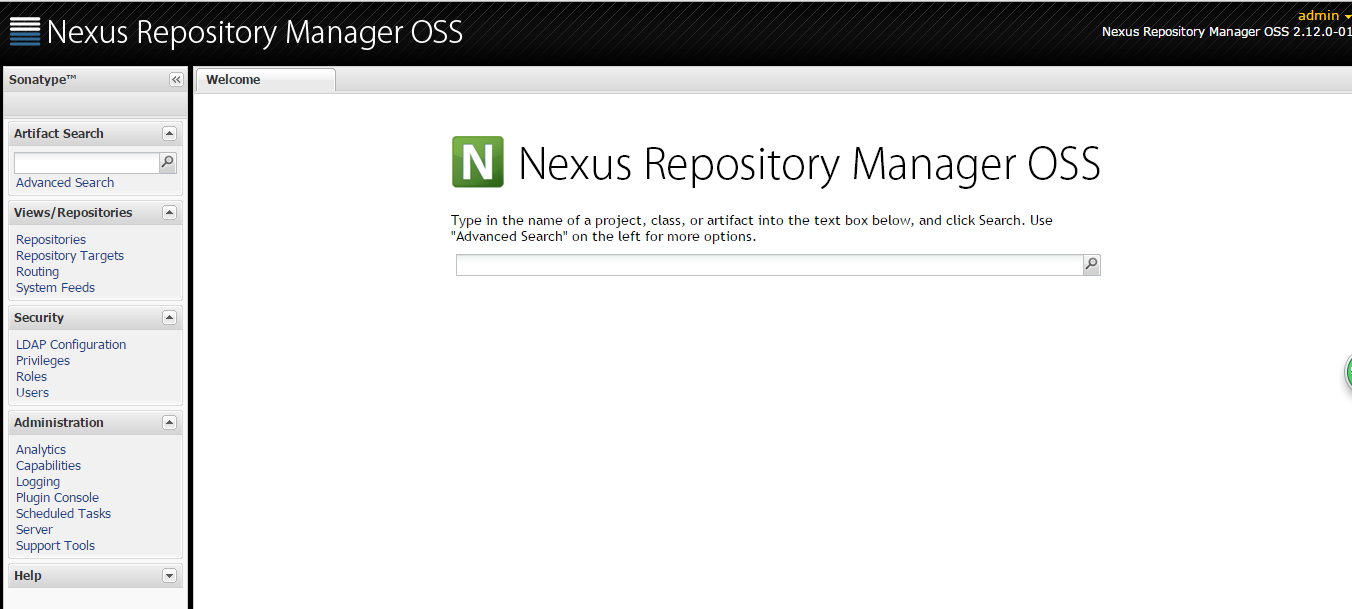The width and height of the screenshot is (1352, 609).
Task: Open Analytics under Administration
Action: 41,450
